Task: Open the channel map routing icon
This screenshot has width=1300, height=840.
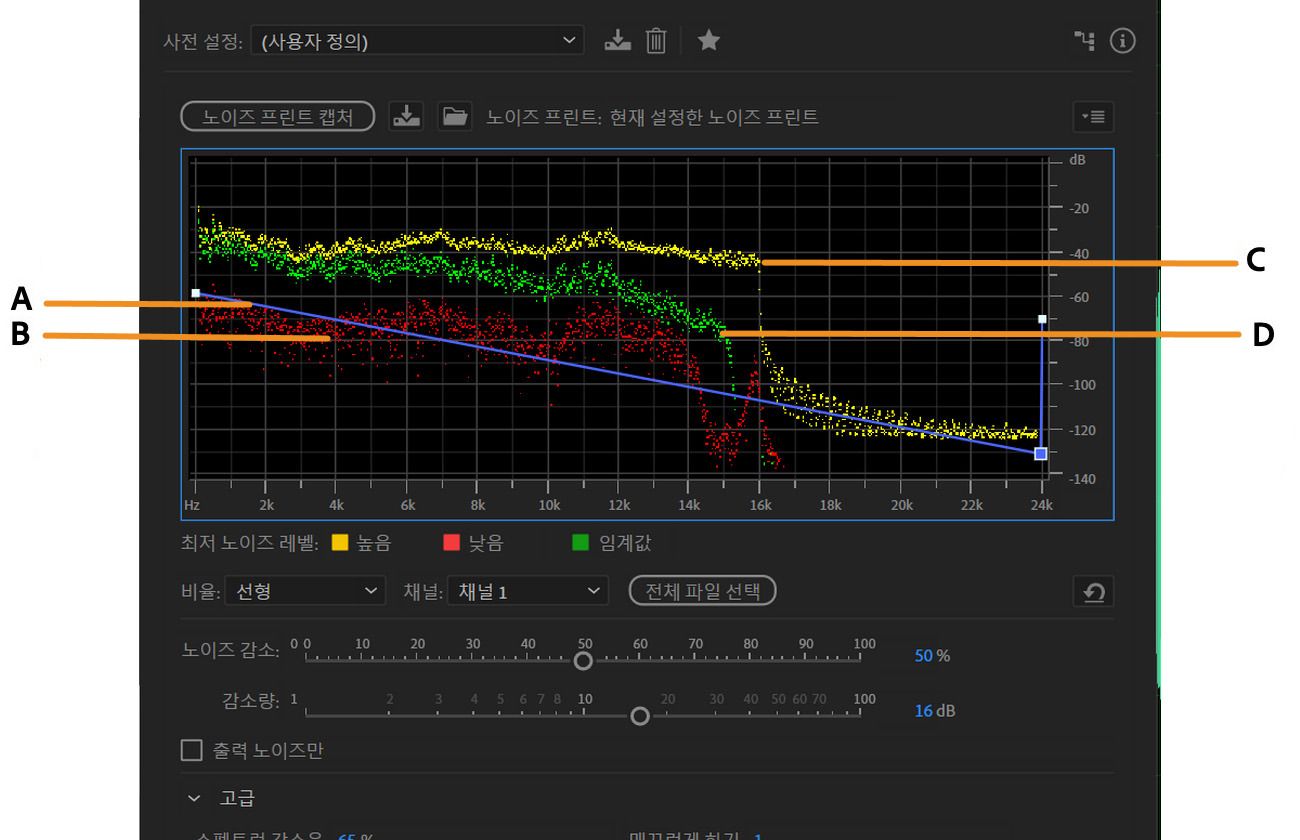Action: pos(1085,41)
